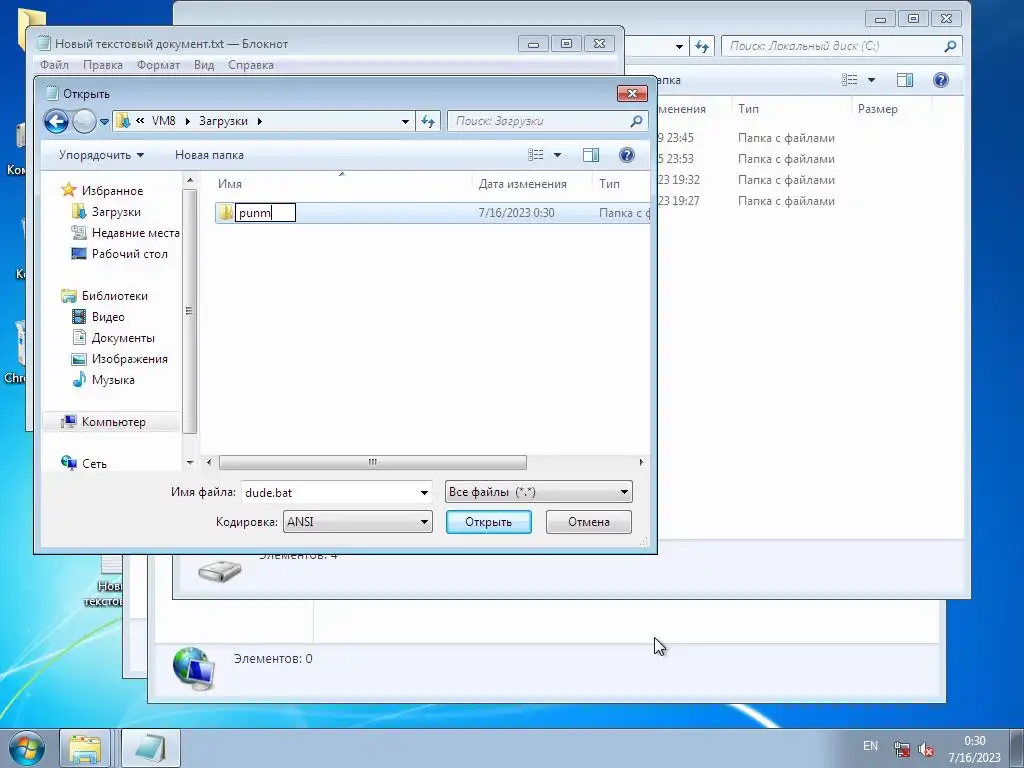
Task: Select Компьютер in the navigation pane
Action: point(113,422)
